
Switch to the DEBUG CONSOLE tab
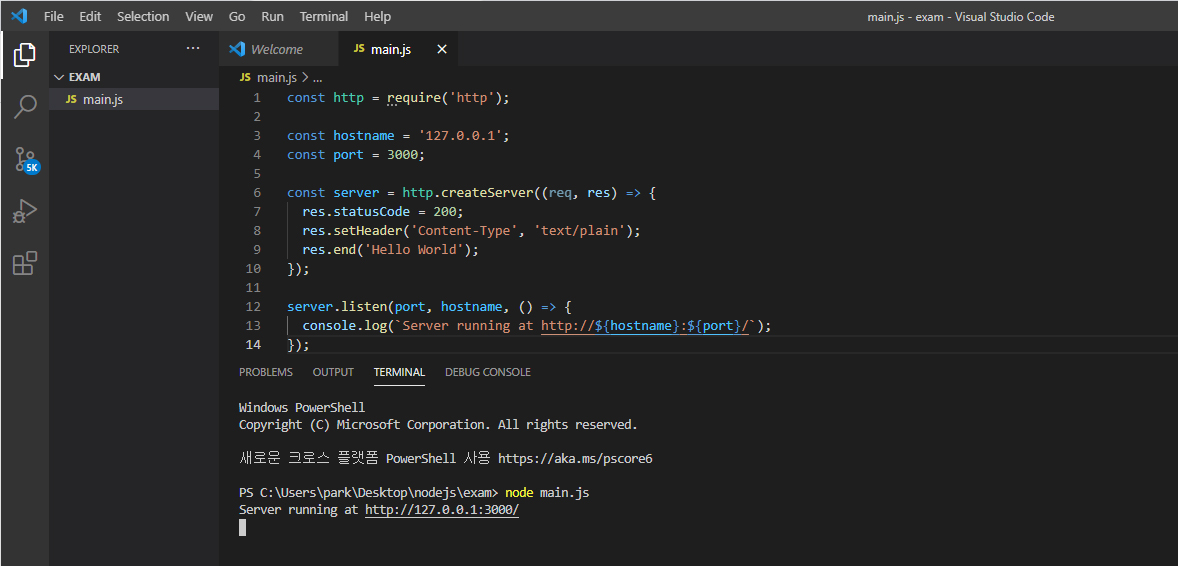coord(488,372)
